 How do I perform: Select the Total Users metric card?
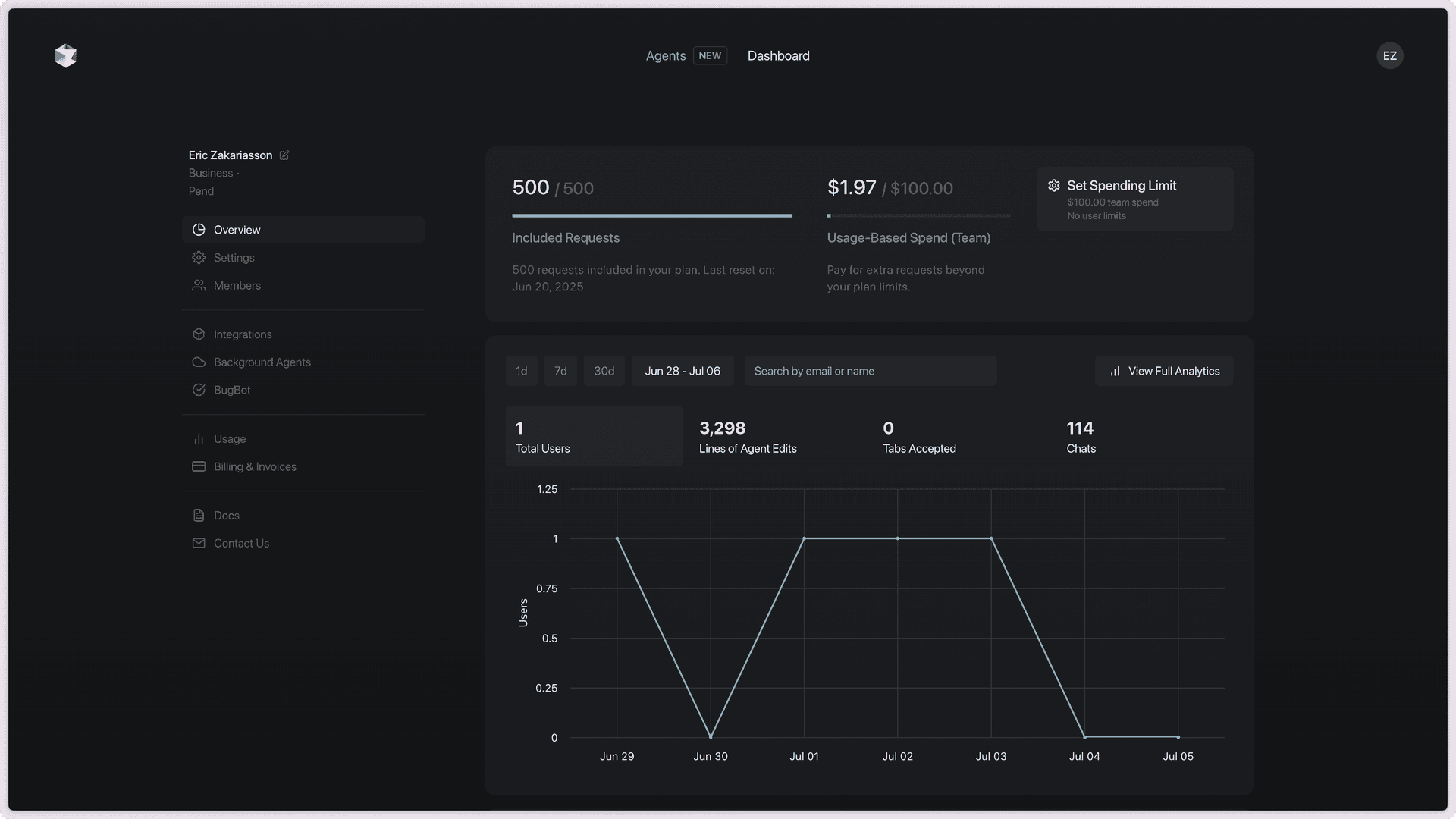593,436
